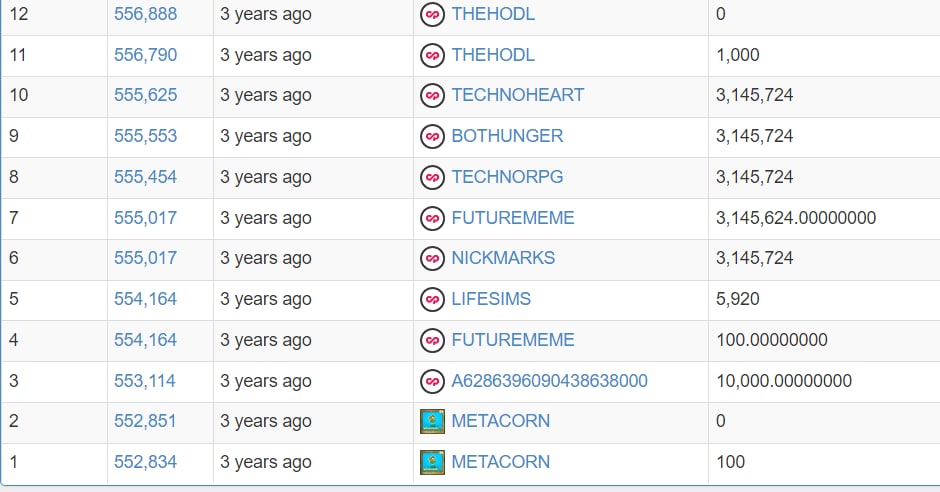
Task: Click the TECHNORPG asset icon
Action: (x=432, y=177)
